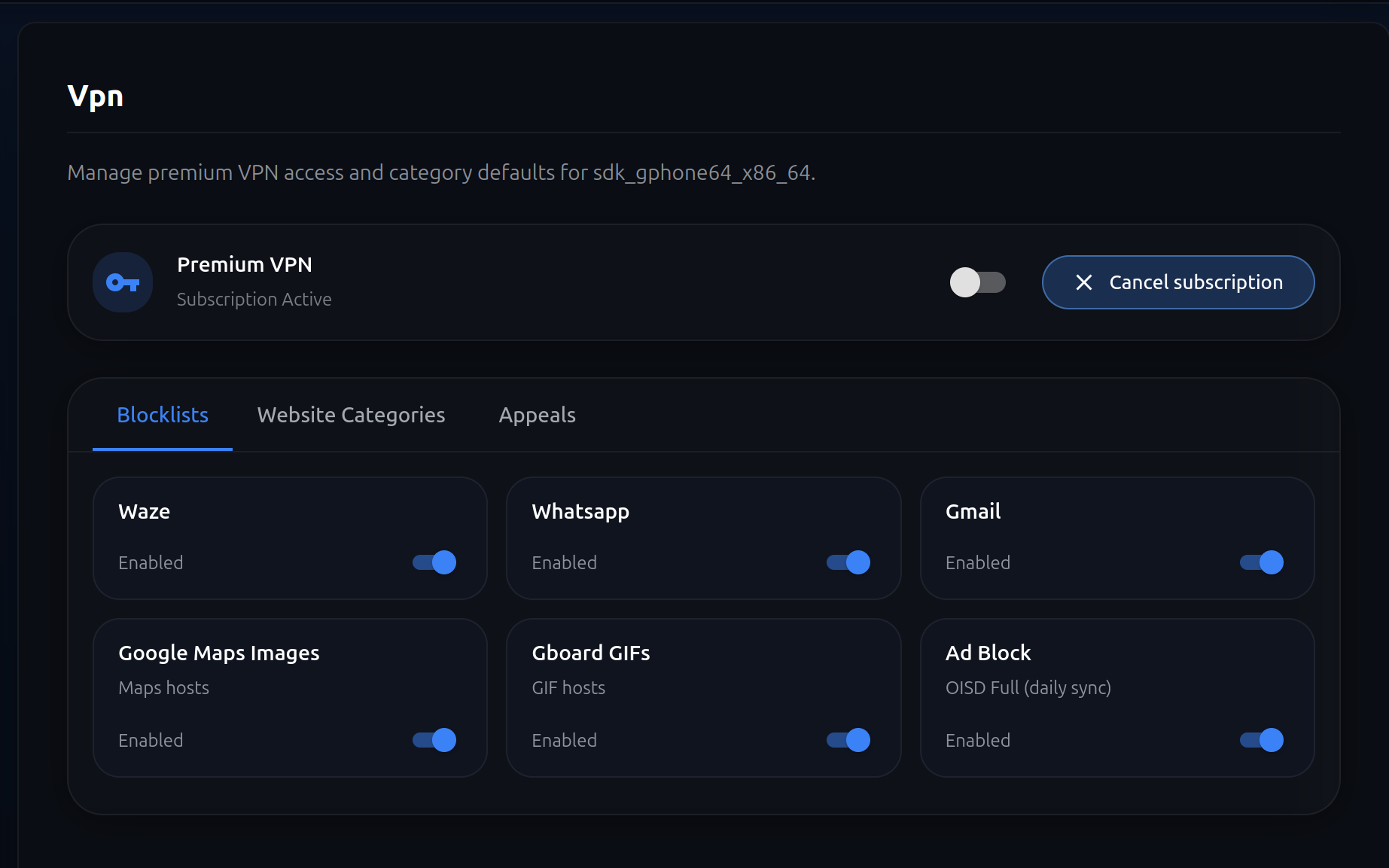Click the Vpn page heading
Image resolution: width=1389 pixels, height=868 pixels.
[96, 96]
